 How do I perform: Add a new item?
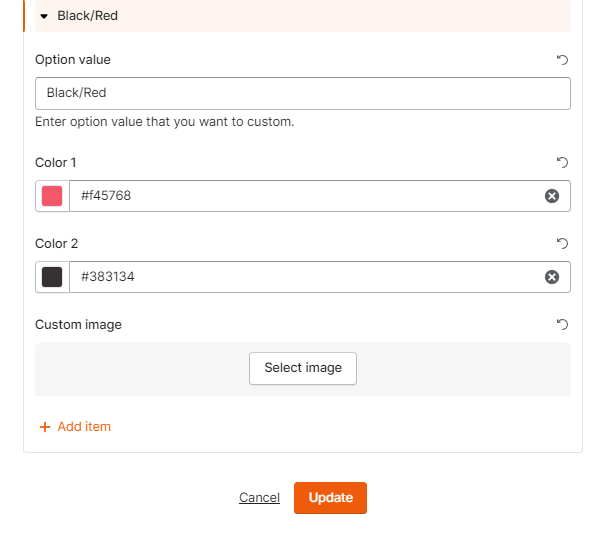point(75,427)
